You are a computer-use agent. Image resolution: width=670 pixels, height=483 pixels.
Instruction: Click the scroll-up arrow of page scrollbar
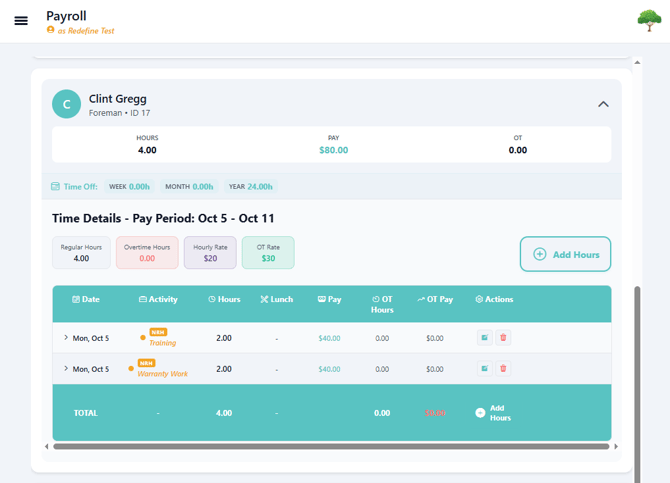pyautogui.click(x=637, y=62)
